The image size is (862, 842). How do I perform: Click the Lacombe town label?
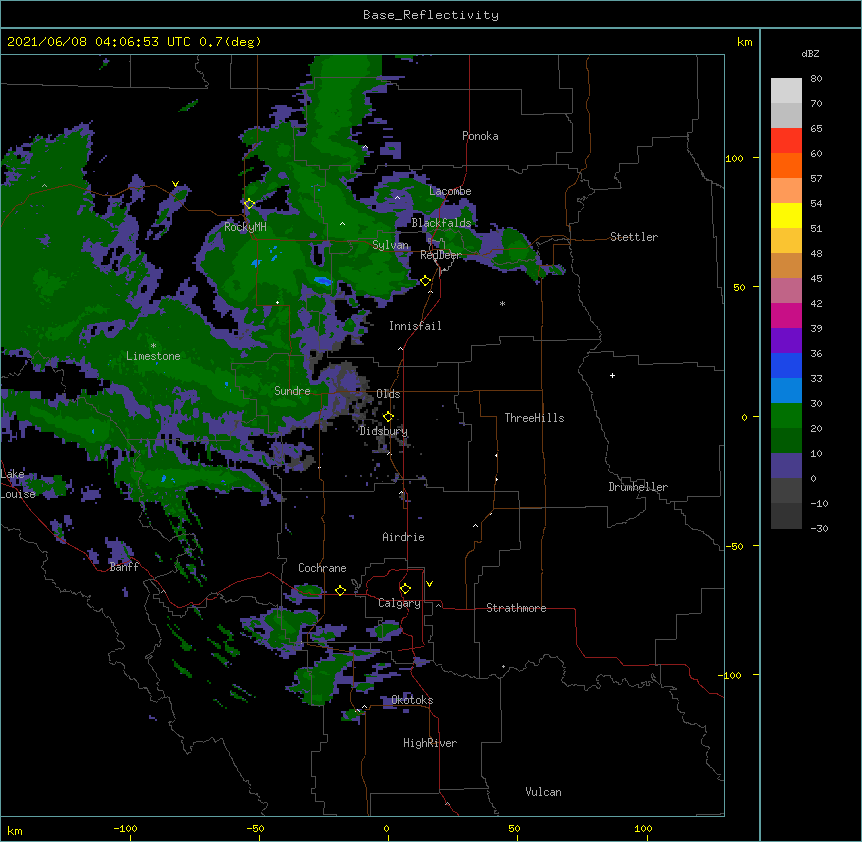(x=450, y=191)
